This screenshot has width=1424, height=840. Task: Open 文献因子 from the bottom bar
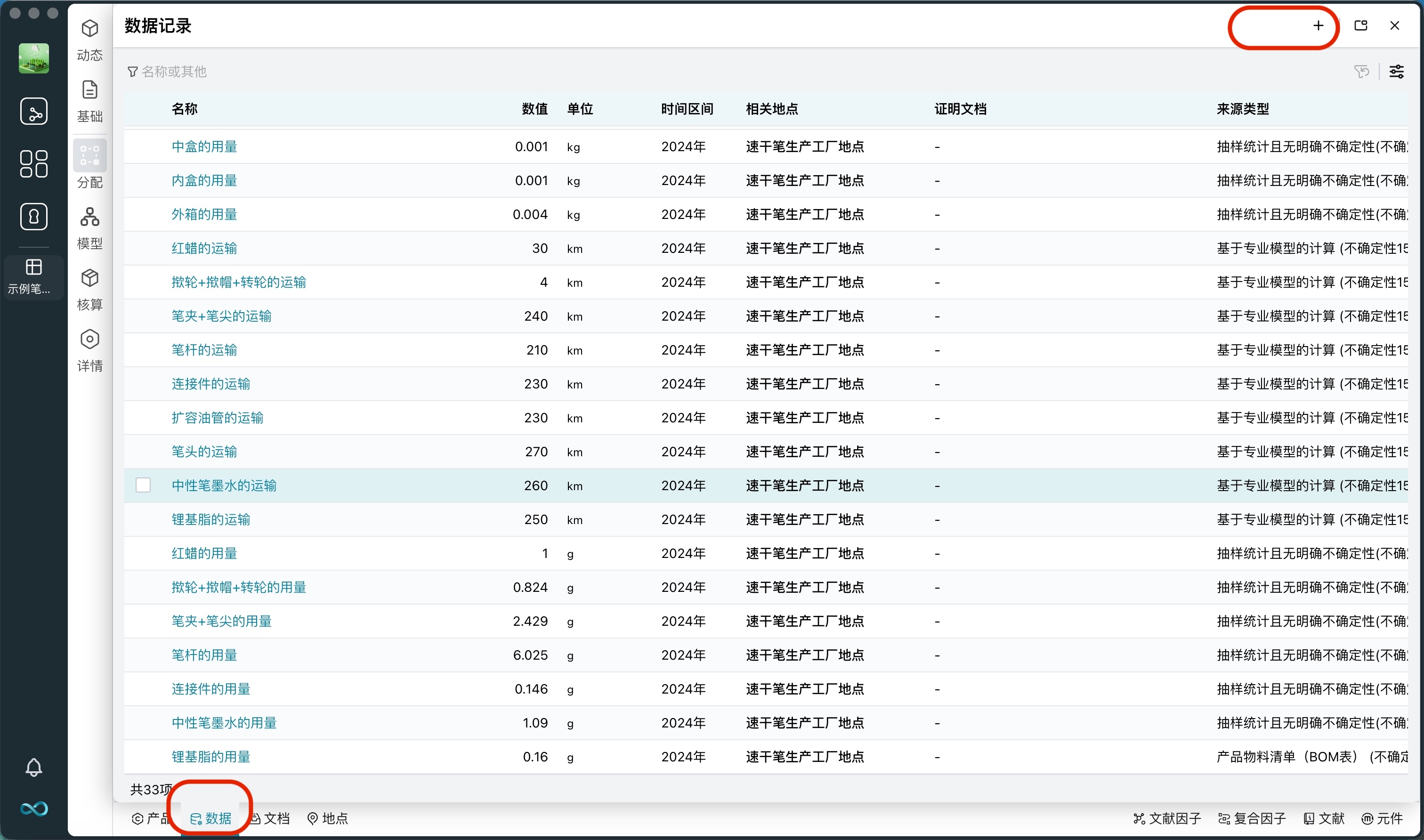[x=1169, y=818]
